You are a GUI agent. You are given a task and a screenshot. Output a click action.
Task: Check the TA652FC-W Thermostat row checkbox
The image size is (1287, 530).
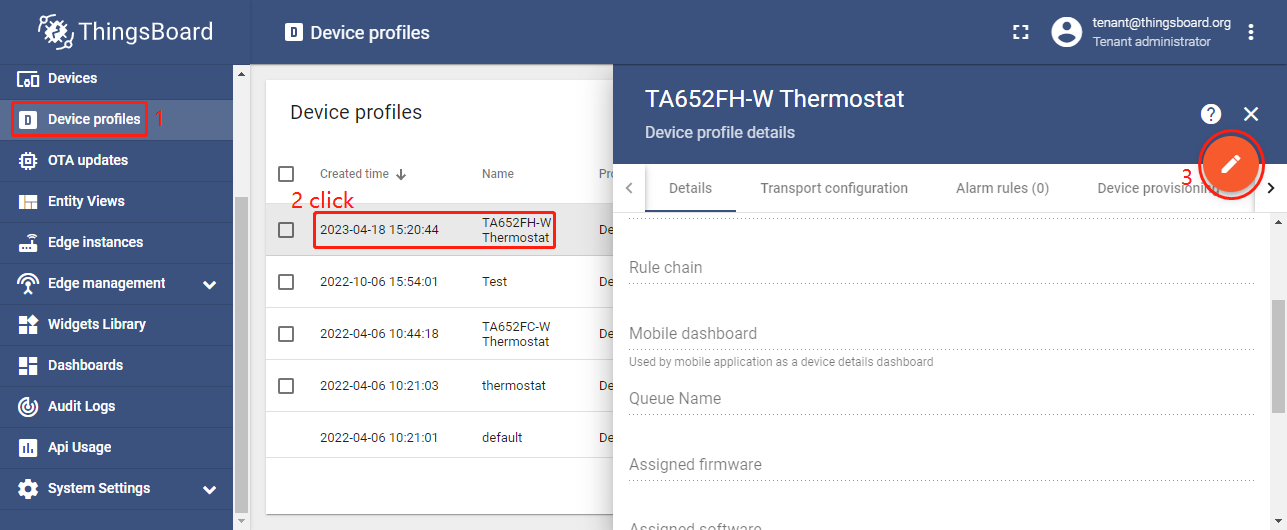(286, 334)
